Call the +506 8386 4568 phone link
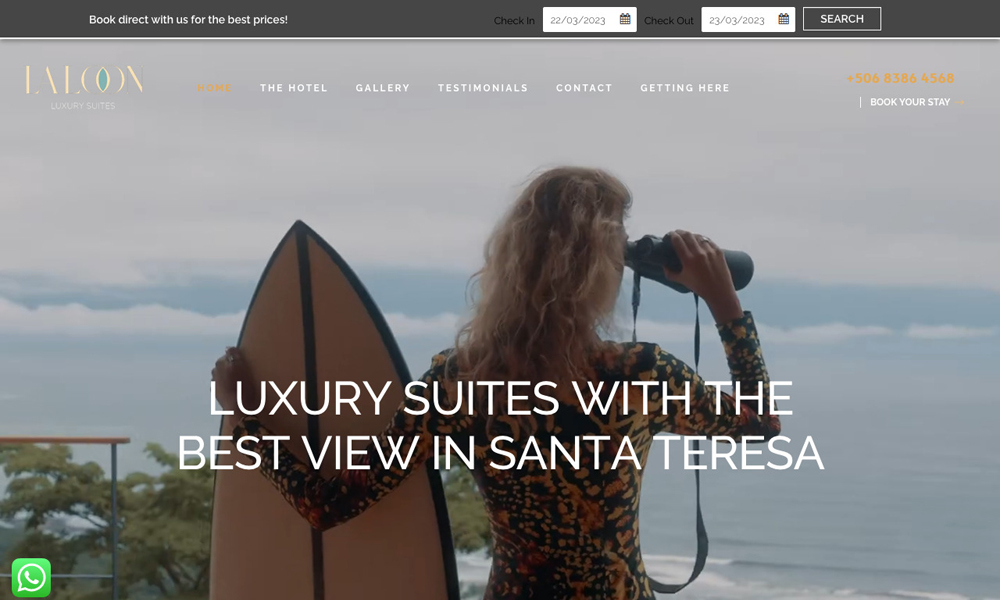This screenshot has width=1000, height=600. tap(900, 78)
